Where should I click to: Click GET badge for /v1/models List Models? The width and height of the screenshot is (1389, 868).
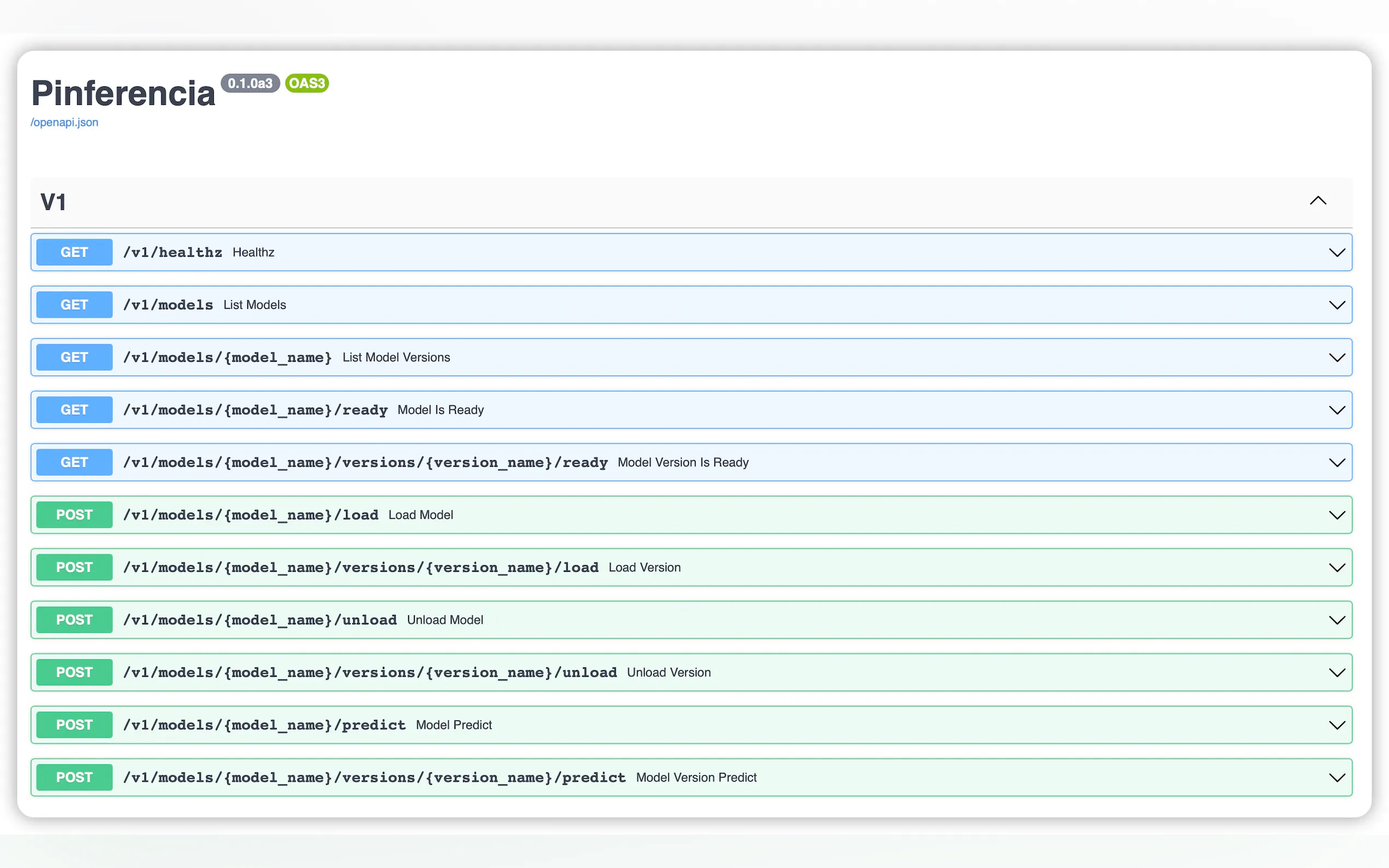[x=74, y=305]
